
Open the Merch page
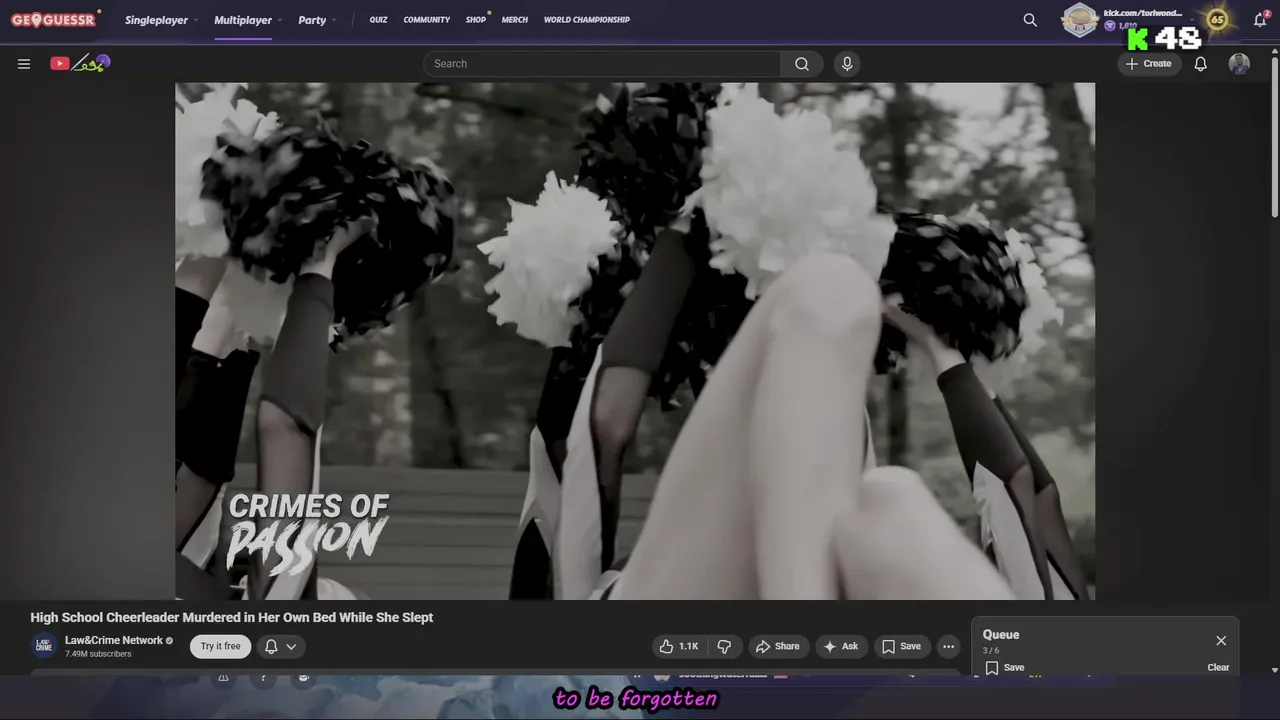[x=515, y=20]
